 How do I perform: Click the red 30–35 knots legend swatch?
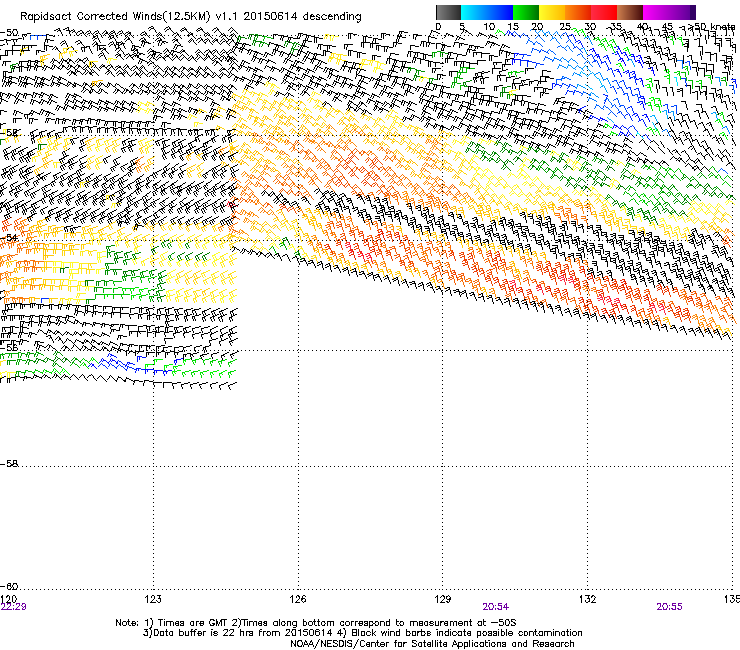coord(604,12)
